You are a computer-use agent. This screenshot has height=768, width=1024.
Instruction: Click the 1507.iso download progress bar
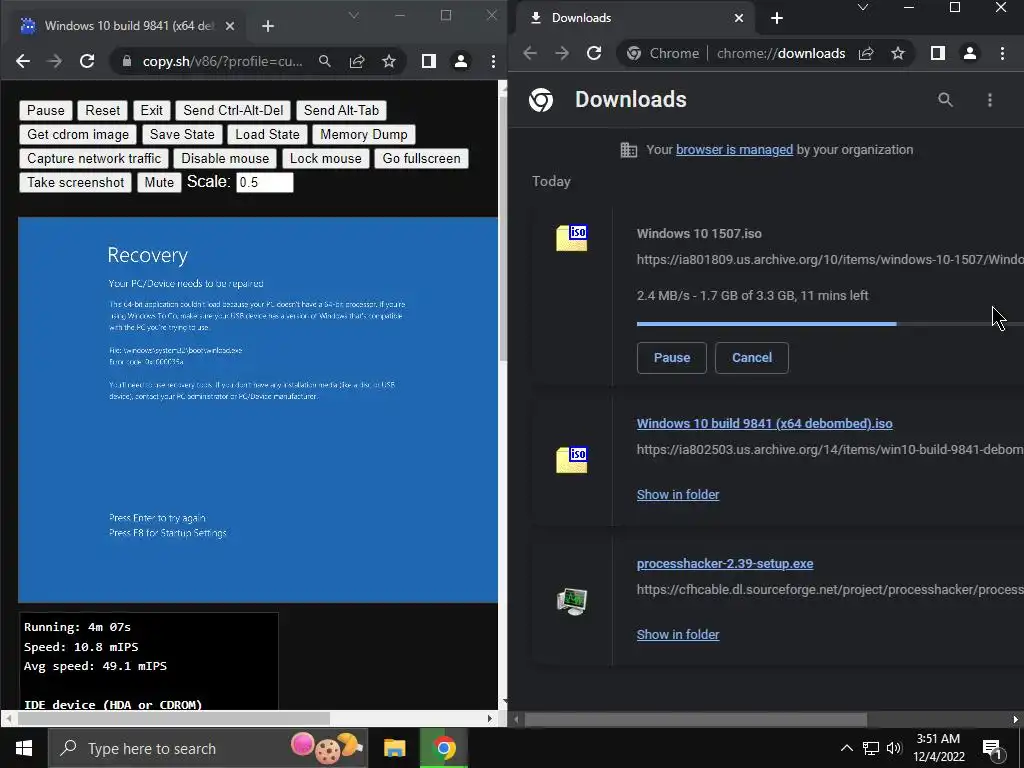[830, 323]
